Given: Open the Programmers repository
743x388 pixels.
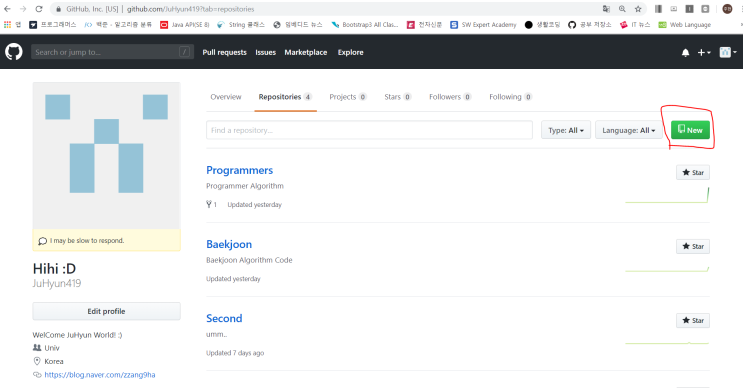Looking at the screenshot, I should pos(239,170).
